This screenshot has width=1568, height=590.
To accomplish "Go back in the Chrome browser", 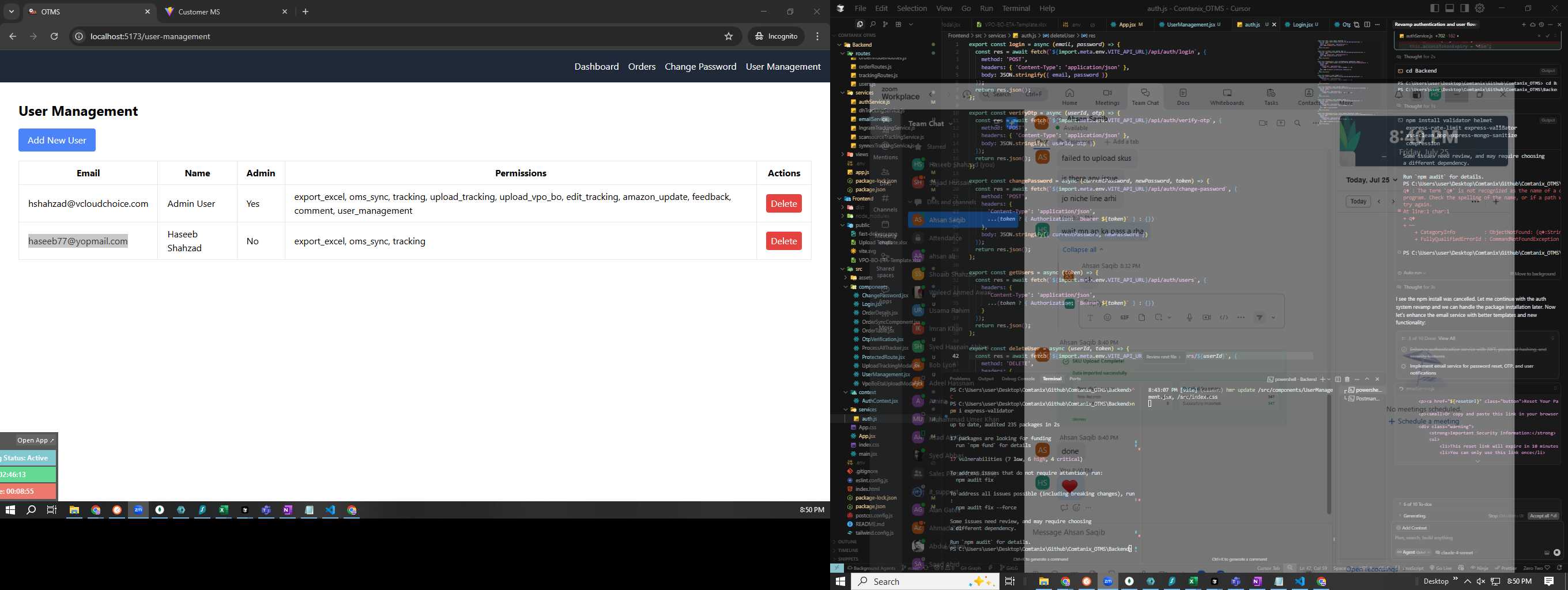I will point(13,36).
